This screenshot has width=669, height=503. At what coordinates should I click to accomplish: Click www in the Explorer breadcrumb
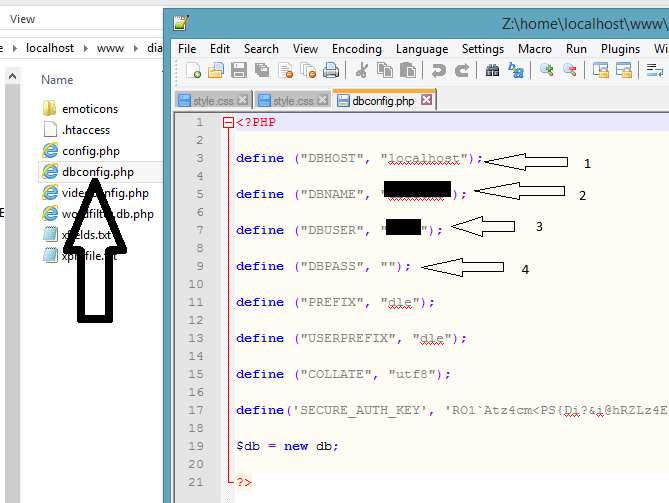pyautogui.click(x=110, y=48)
